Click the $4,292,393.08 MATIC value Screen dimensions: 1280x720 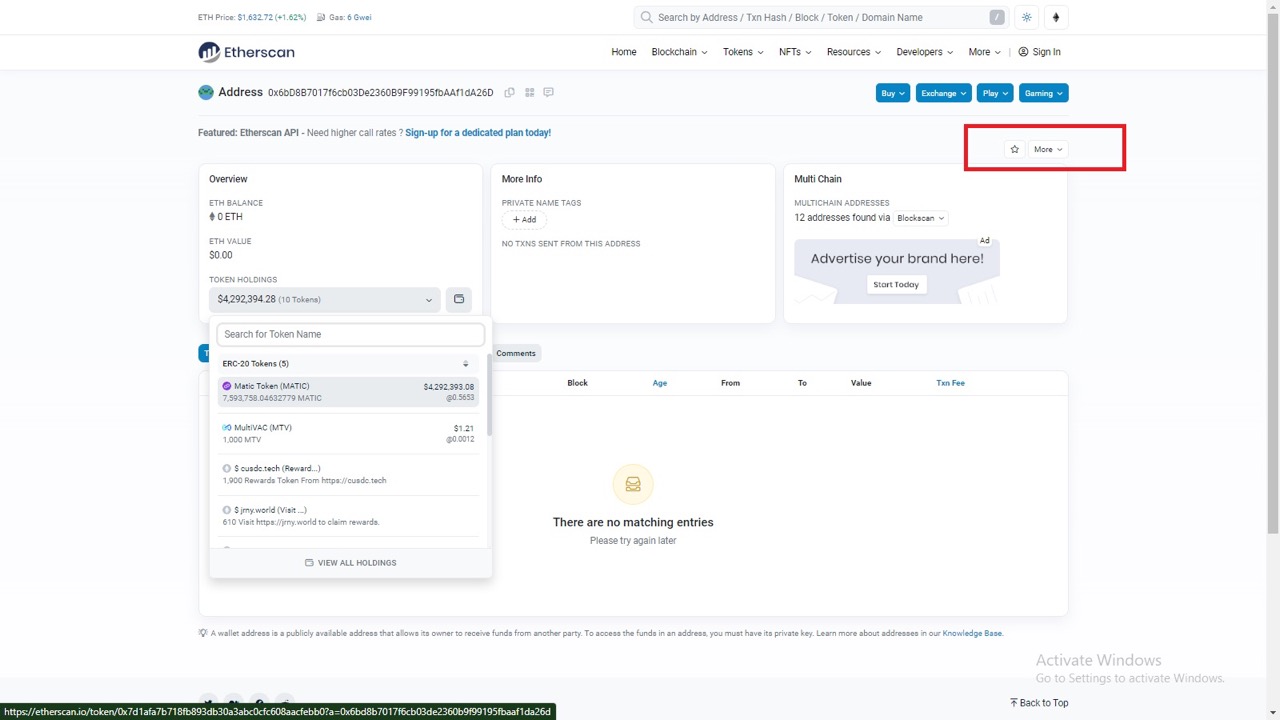(x=449, y=386)
